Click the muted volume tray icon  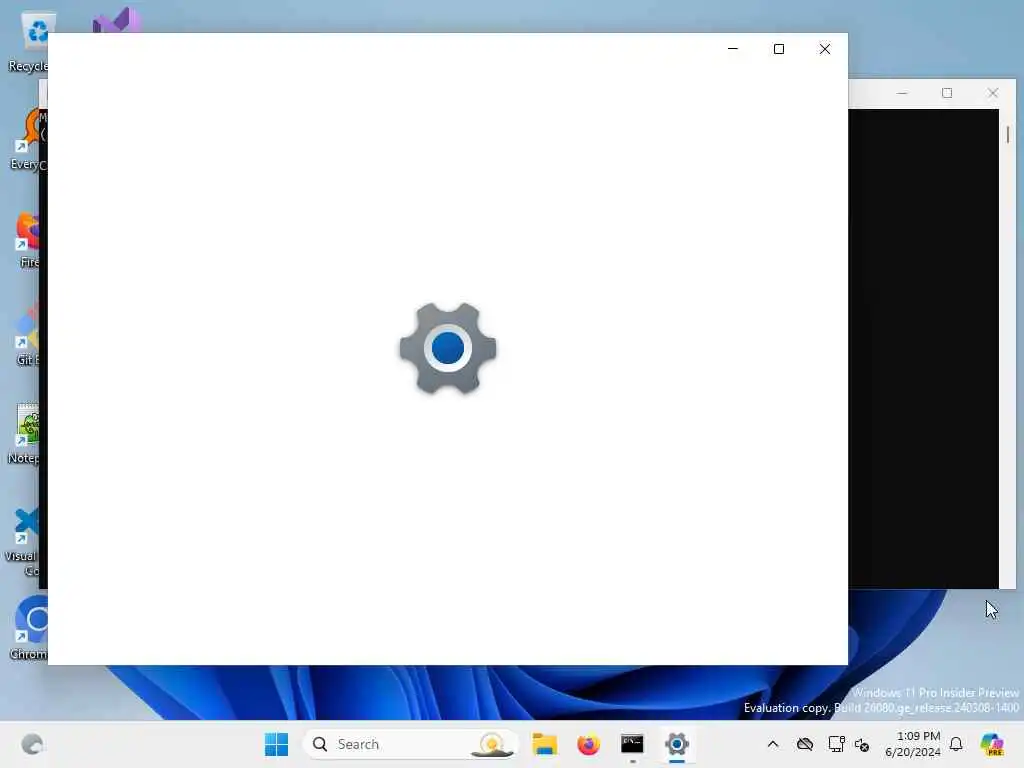tap(862, 744)
